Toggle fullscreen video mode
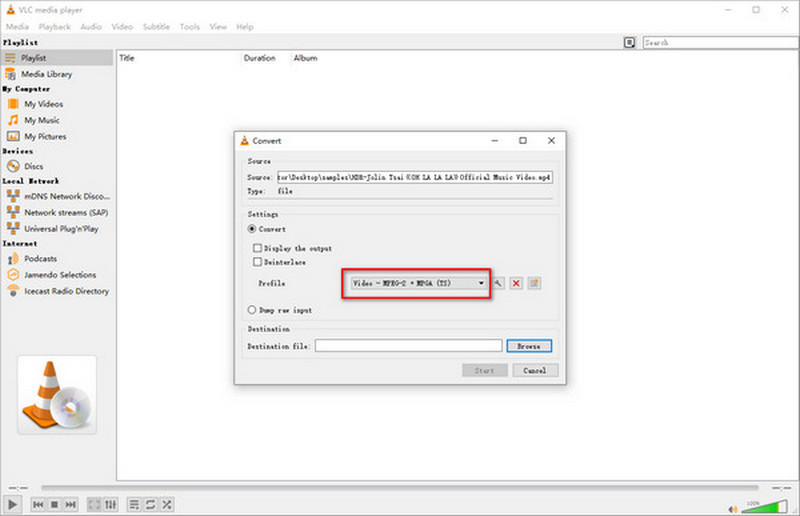 (94, 505)
